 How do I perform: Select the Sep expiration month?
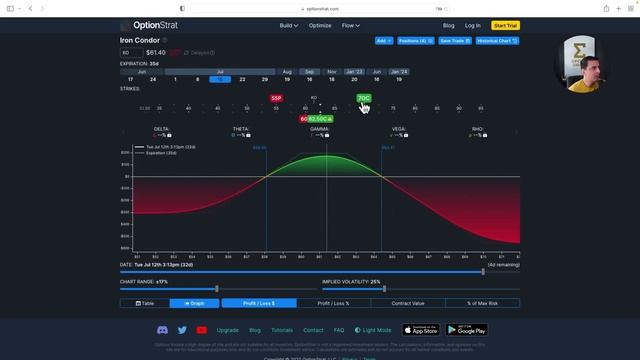tap(309, 71)
